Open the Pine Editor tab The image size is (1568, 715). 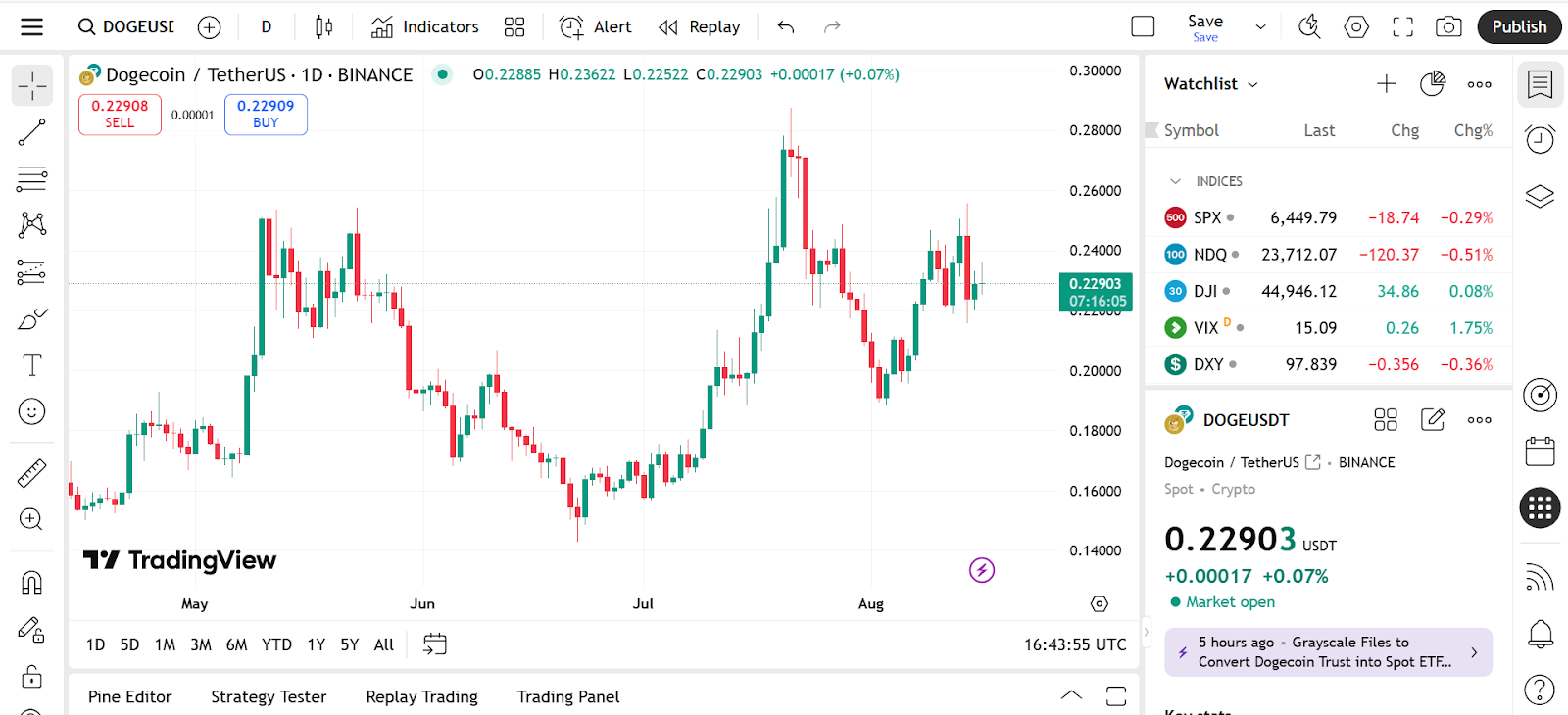click(x=129, y=696)
